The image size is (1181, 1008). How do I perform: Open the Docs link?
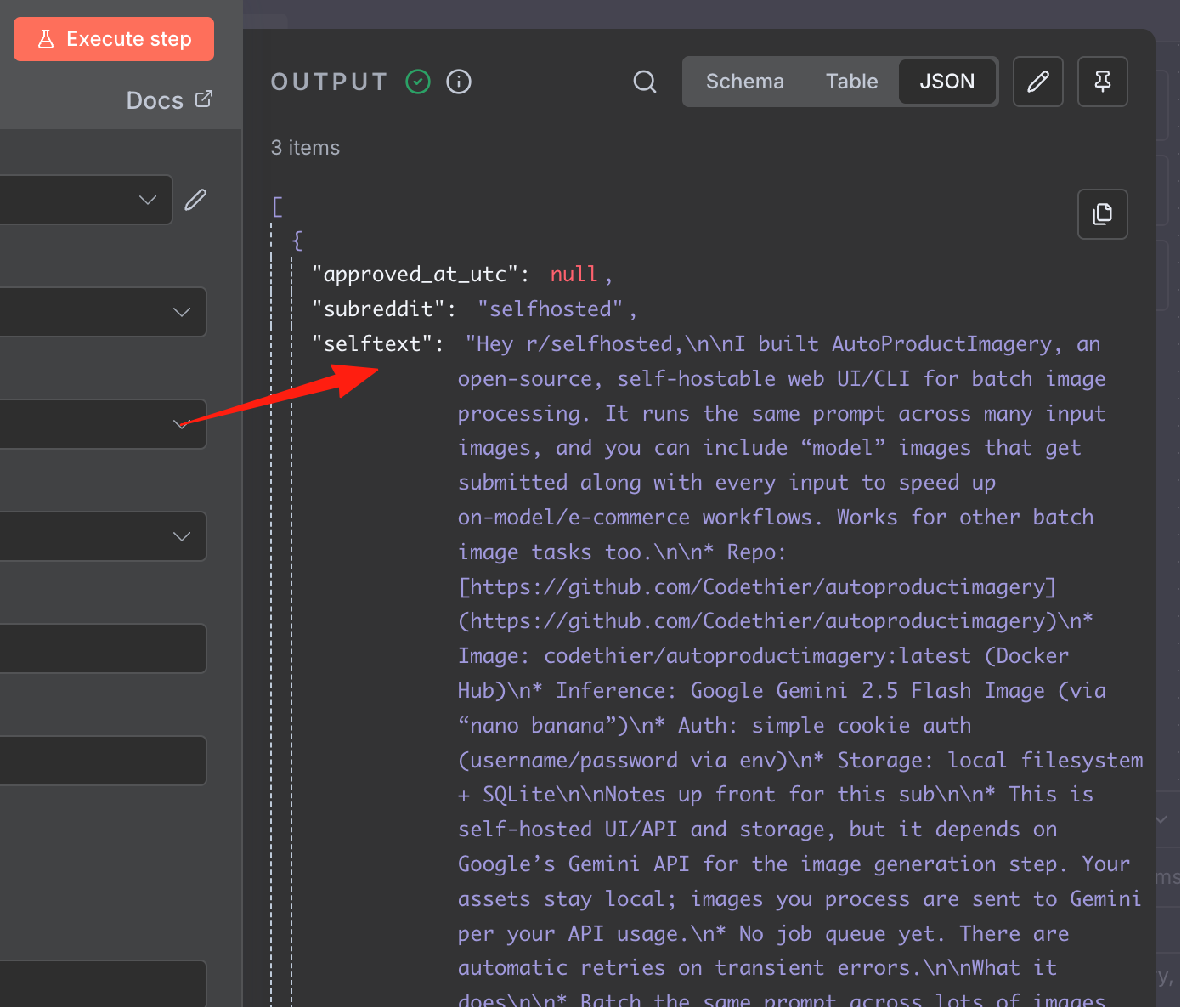(155, 100)
